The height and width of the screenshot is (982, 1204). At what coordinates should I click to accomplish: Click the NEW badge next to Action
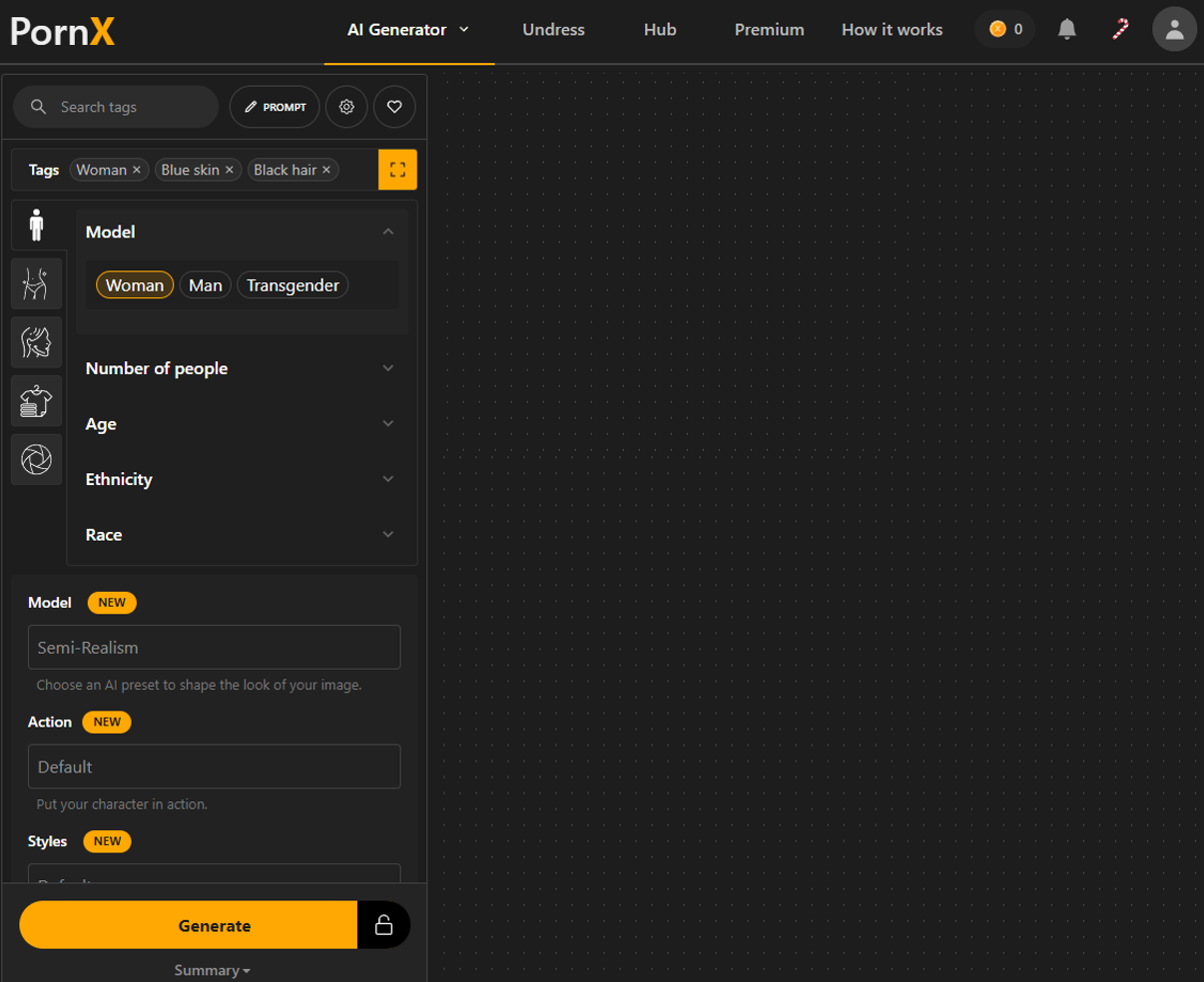(107, 722)
